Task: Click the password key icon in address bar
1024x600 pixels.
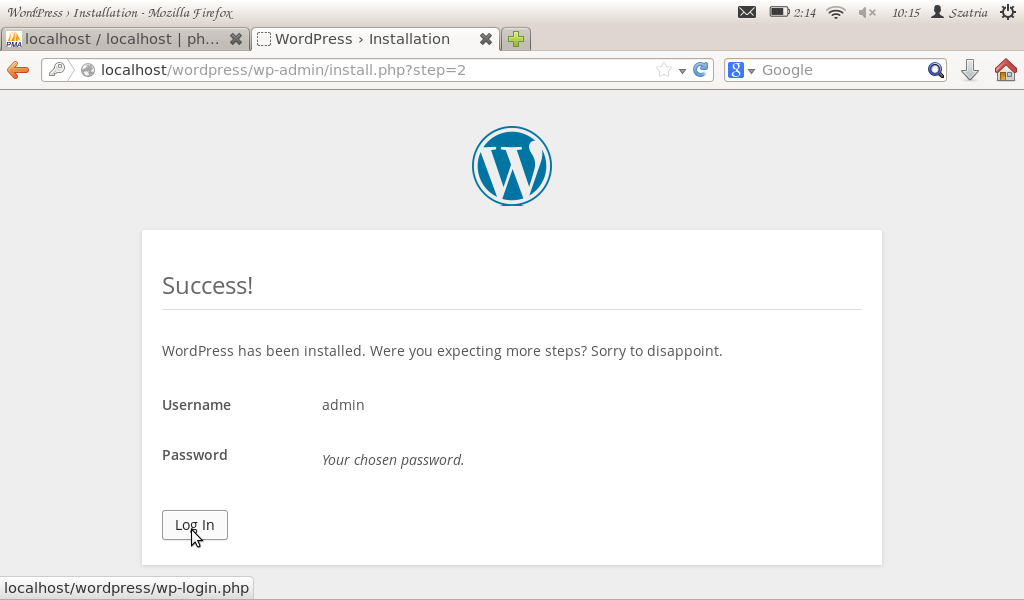Action: click(x=57, y=69)
